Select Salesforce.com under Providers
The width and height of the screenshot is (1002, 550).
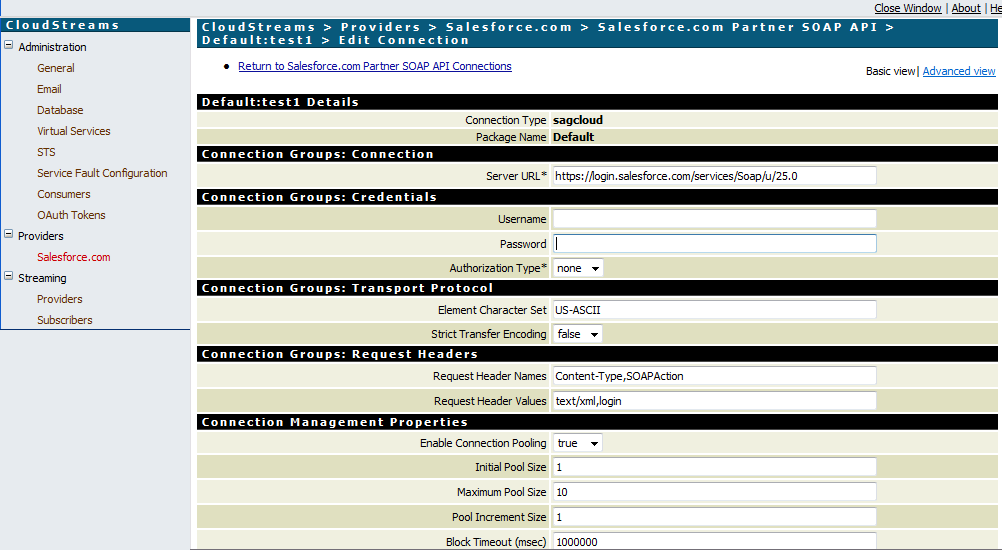[x=73, y=257]
